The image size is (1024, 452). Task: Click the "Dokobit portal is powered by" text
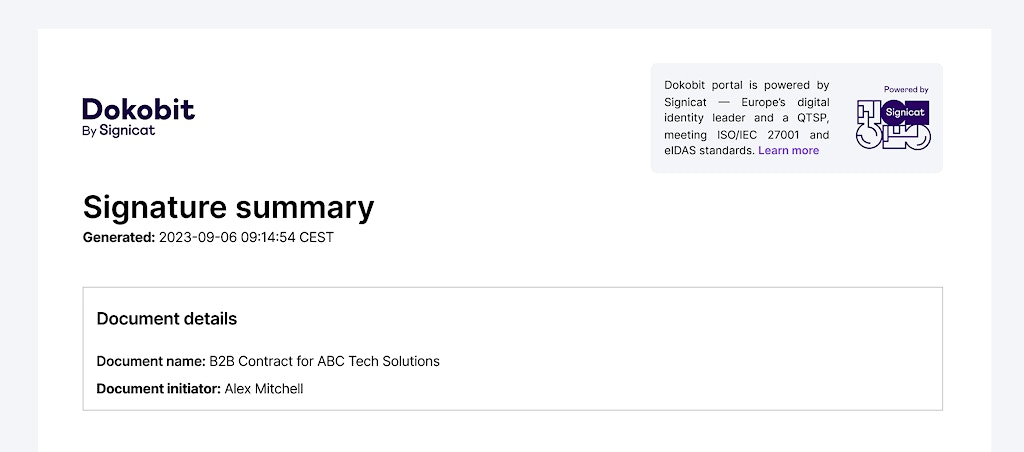coord(746,86)
